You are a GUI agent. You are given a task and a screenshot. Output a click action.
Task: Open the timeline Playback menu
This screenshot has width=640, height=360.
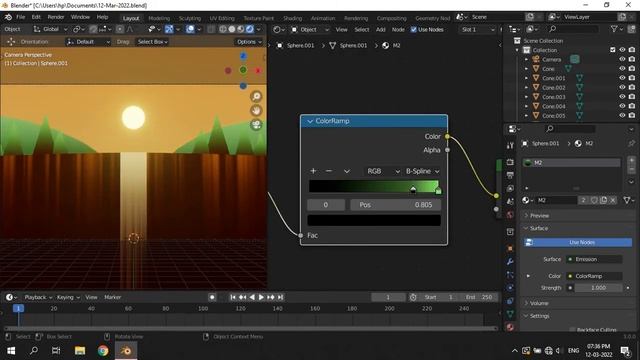coord(38,297)
